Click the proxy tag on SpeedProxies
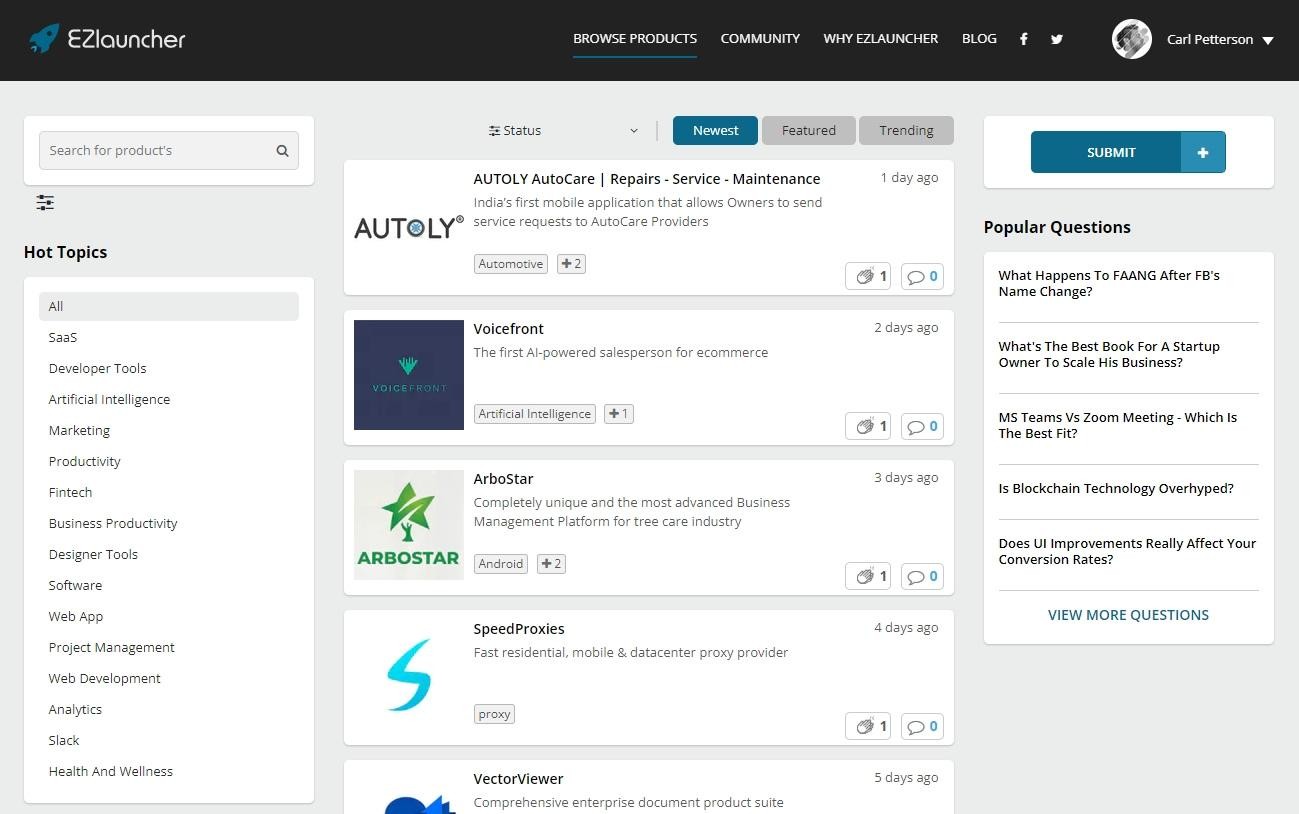The height and width of the screenshot is (814, 1299). coord(494,714)
